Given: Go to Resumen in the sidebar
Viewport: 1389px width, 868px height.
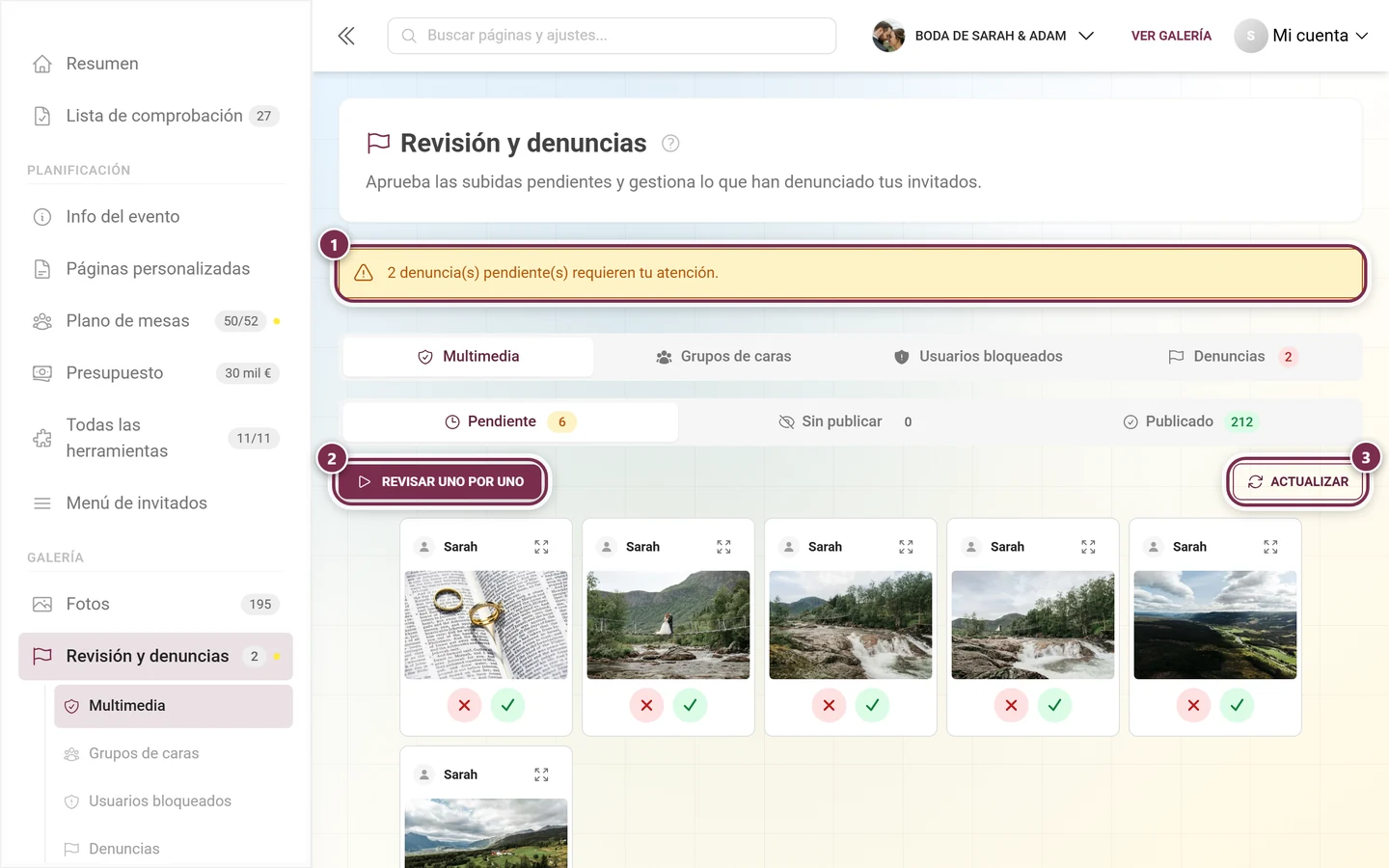Looking at the screenshot, I should click(x=155, y=64).
